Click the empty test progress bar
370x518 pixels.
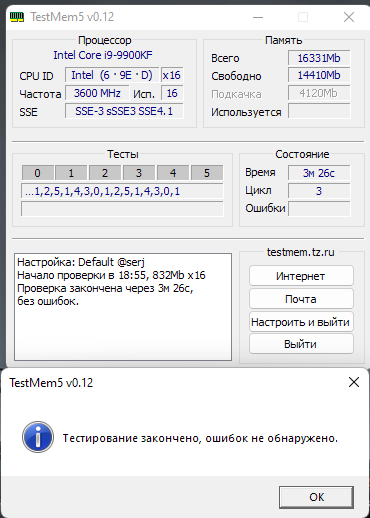tap(122, 209)
